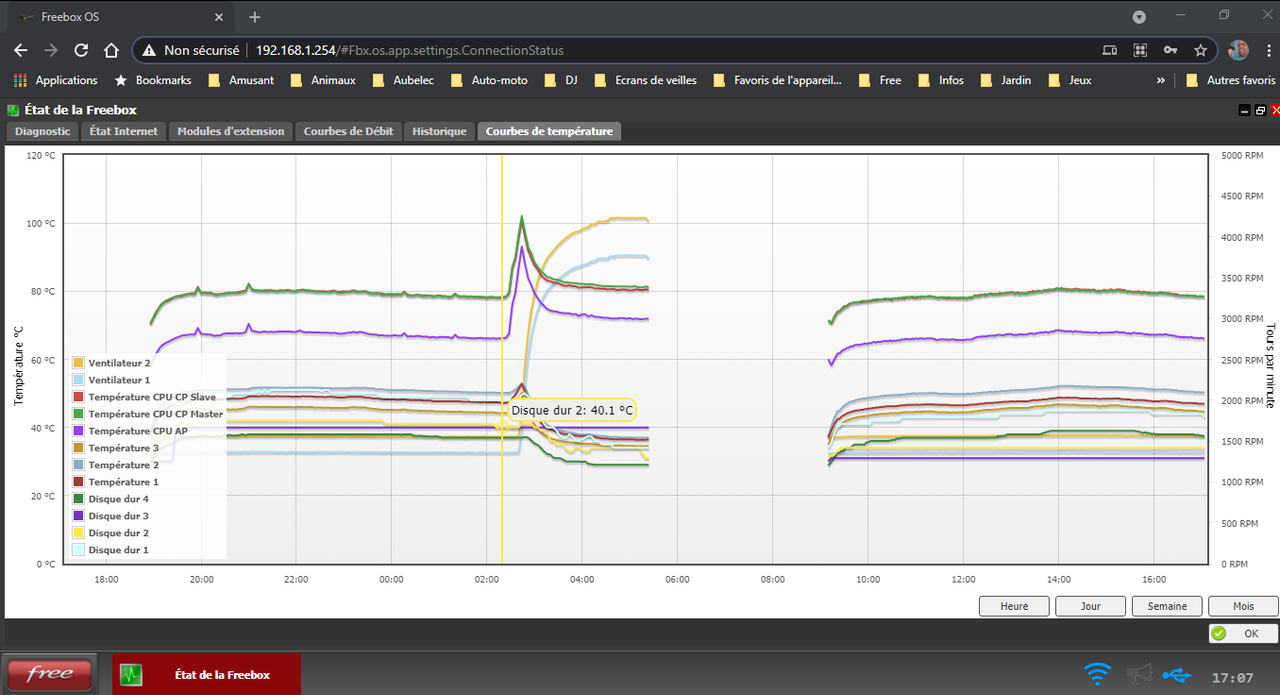Open the Amusant bookmark folder
The width and height of the screenshot is (1280, 695).
point(241,80)
